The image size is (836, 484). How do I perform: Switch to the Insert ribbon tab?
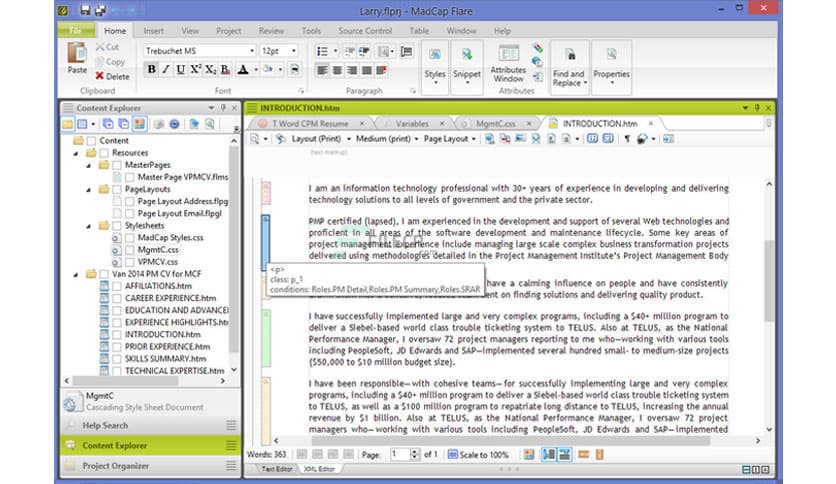153,31
